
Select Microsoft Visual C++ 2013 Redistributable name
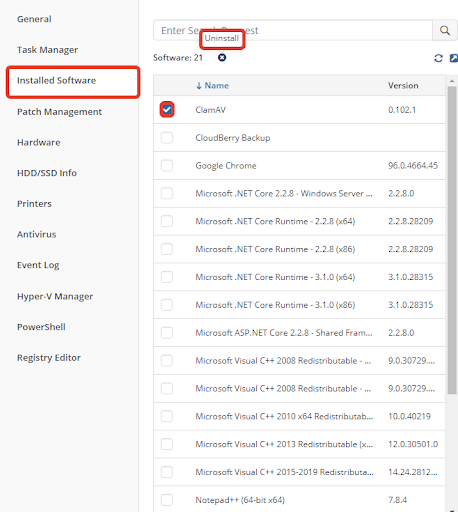click(284, 444)
